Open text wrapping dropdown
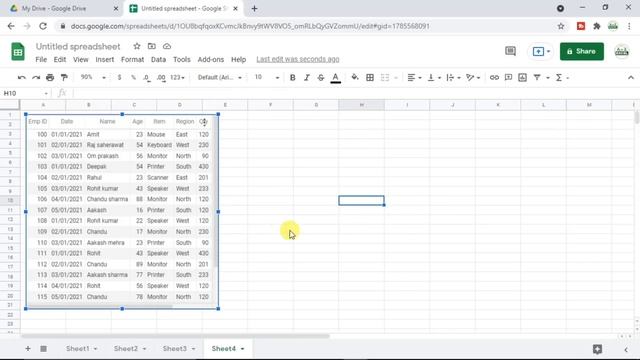Screen dimensions: 640x360 pyautogui.click(x=453, y=78)
